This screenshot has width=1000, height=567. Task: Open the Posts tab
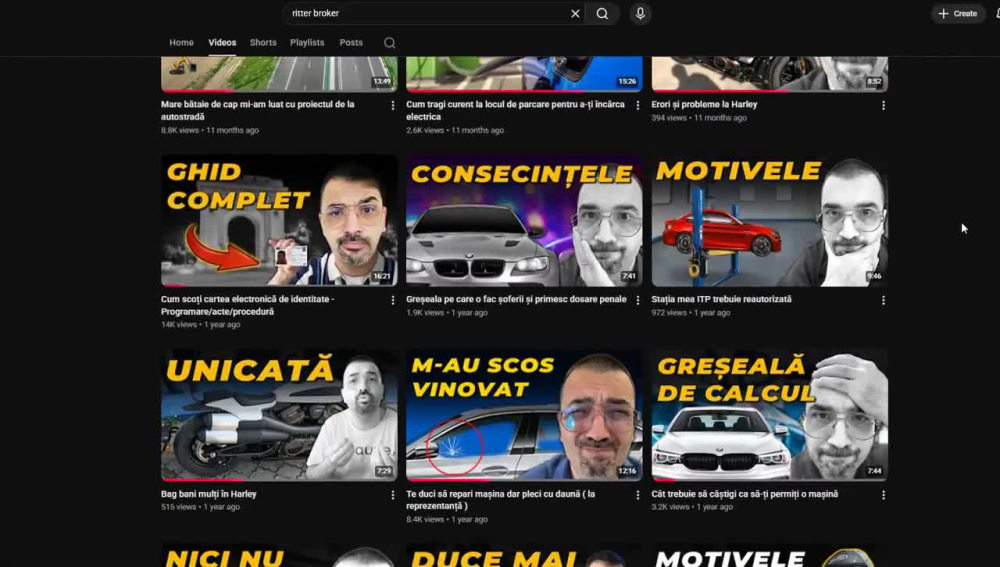pos(351,43)
